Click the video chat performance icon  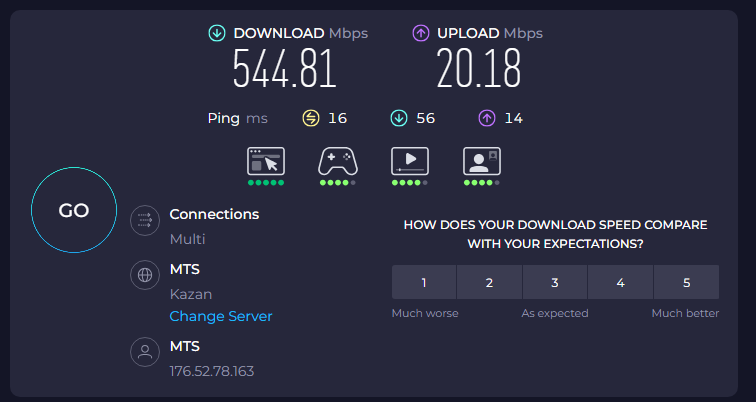pos(482,161)
